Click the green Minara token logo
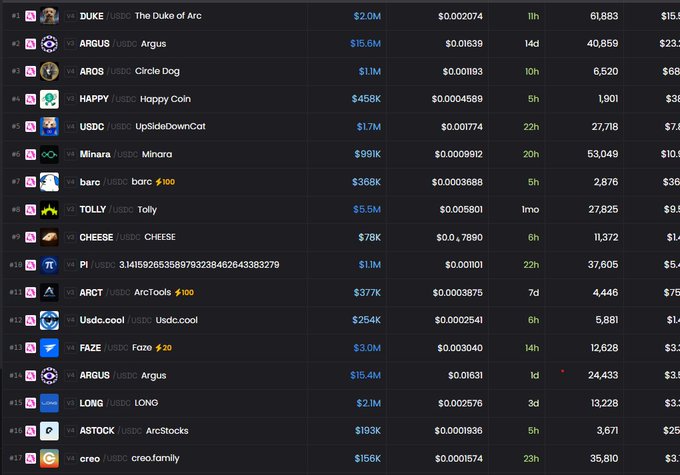 [49, 154]
